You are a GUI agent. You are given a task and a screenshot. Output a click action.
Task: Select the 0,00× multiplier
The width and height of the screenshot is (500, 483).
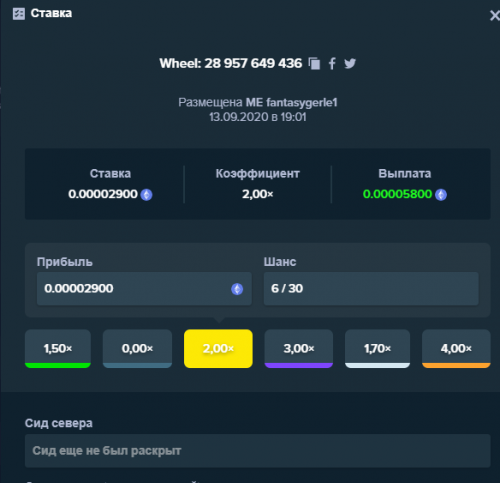tap(137, 349)
